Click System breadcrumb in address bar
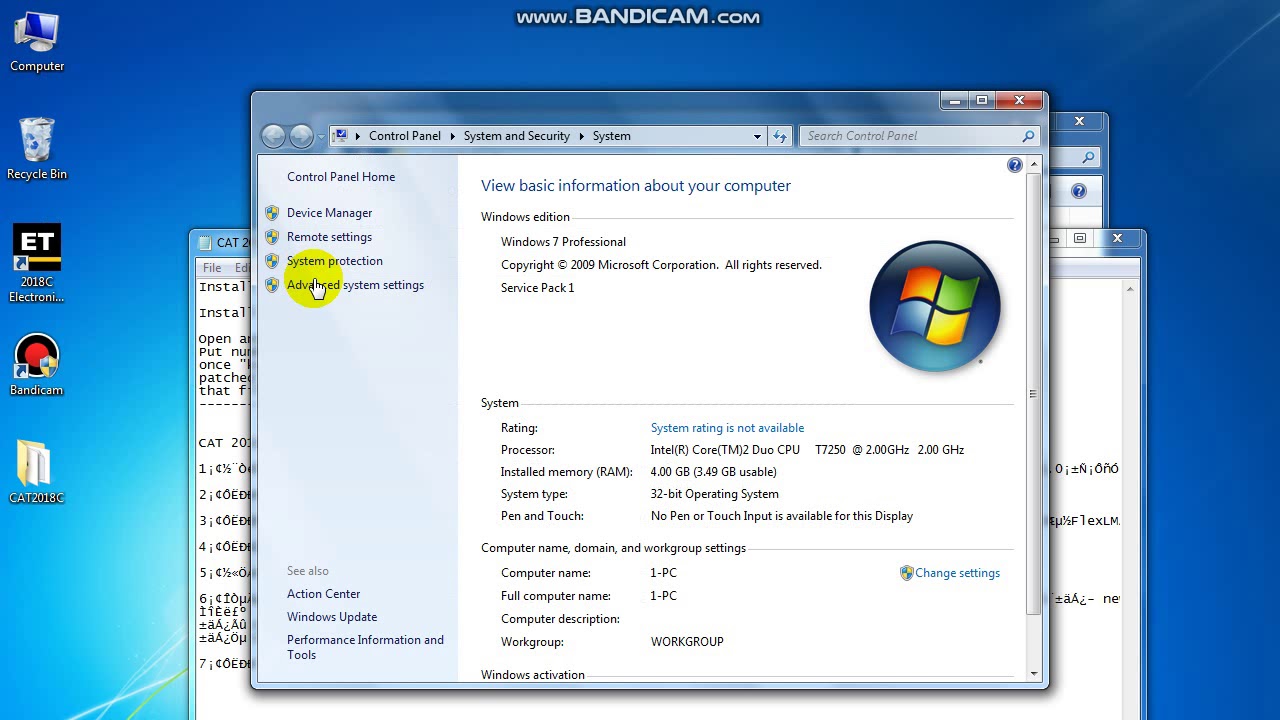Image resolution: width=1280 pixels, height=720 pixels. (611, 136)
